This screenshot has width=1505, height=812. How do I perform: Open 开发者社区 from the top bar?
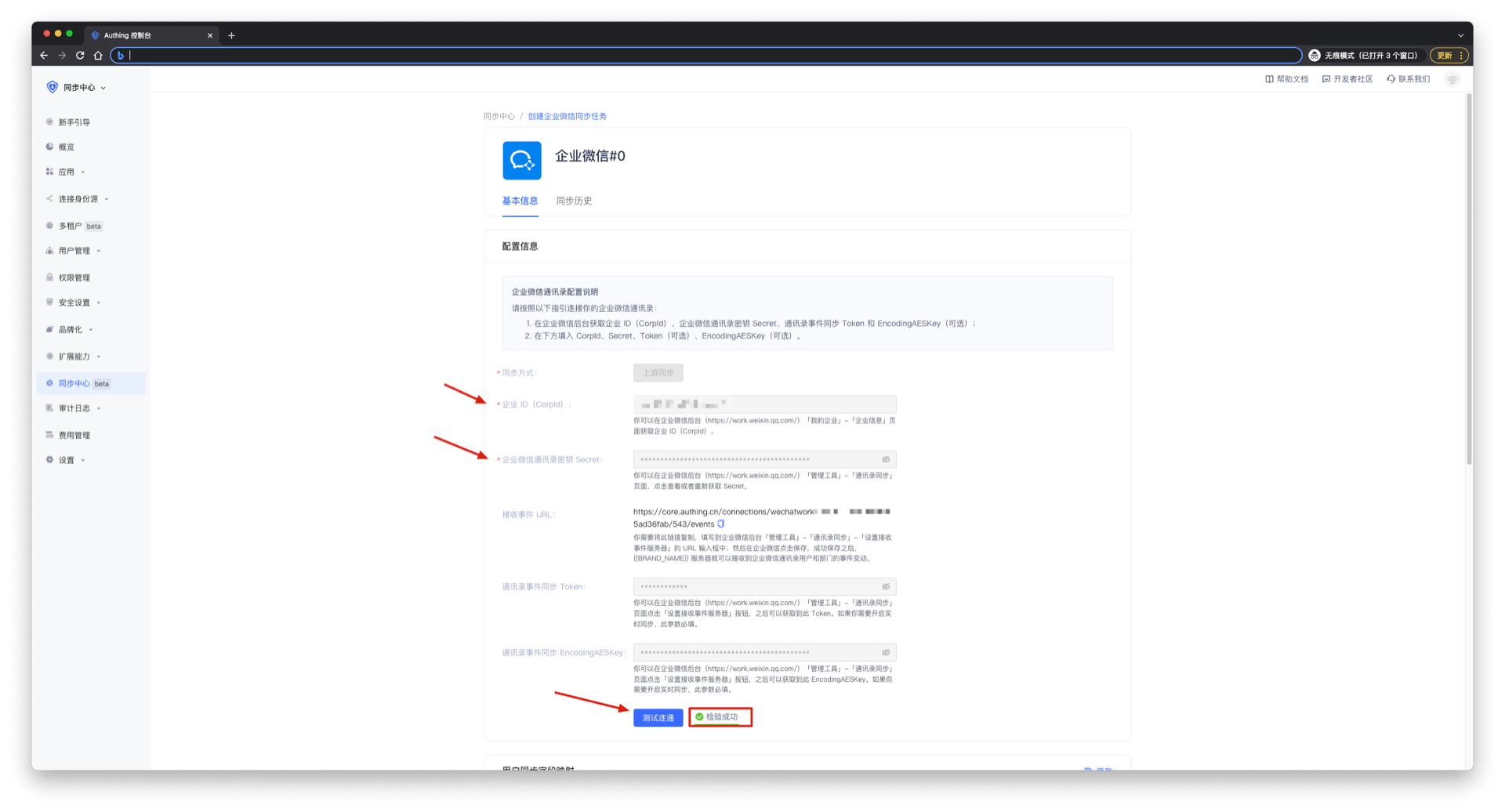click(1347, 79)
